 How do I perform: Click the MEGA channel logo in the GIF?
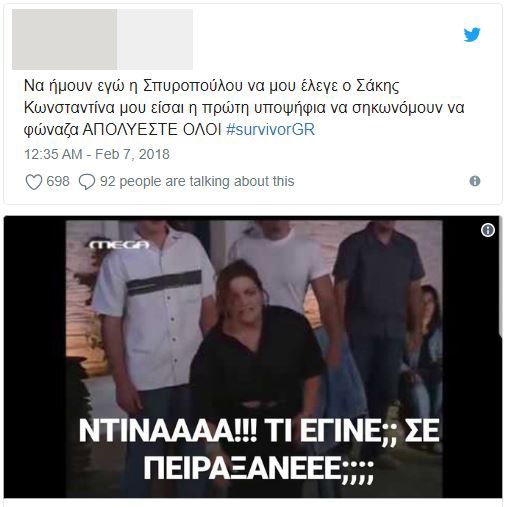[119, 245]
